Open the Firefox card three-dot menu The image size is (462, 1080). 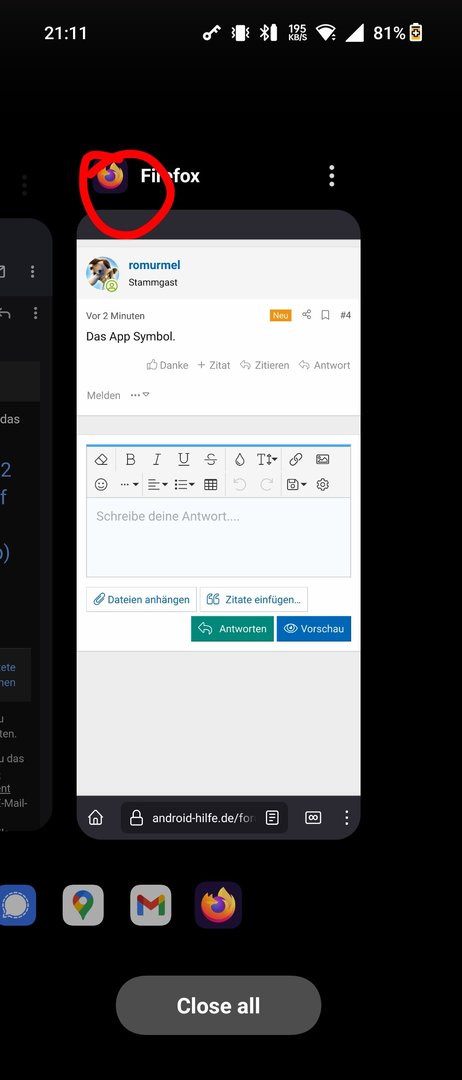pos(332,176)
